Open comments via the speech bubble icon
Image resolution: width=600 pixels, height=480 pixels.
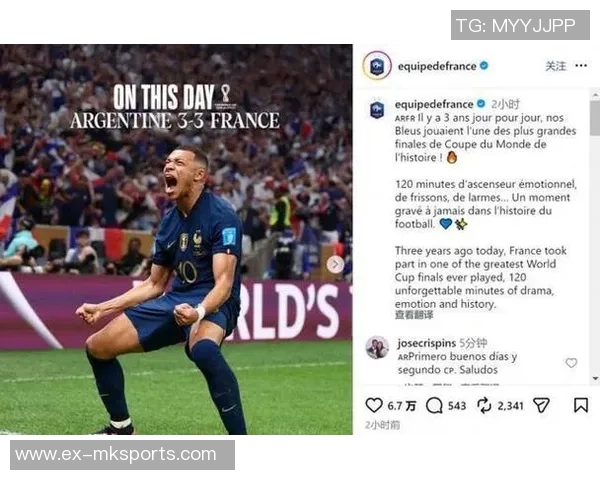pos(434,405)
